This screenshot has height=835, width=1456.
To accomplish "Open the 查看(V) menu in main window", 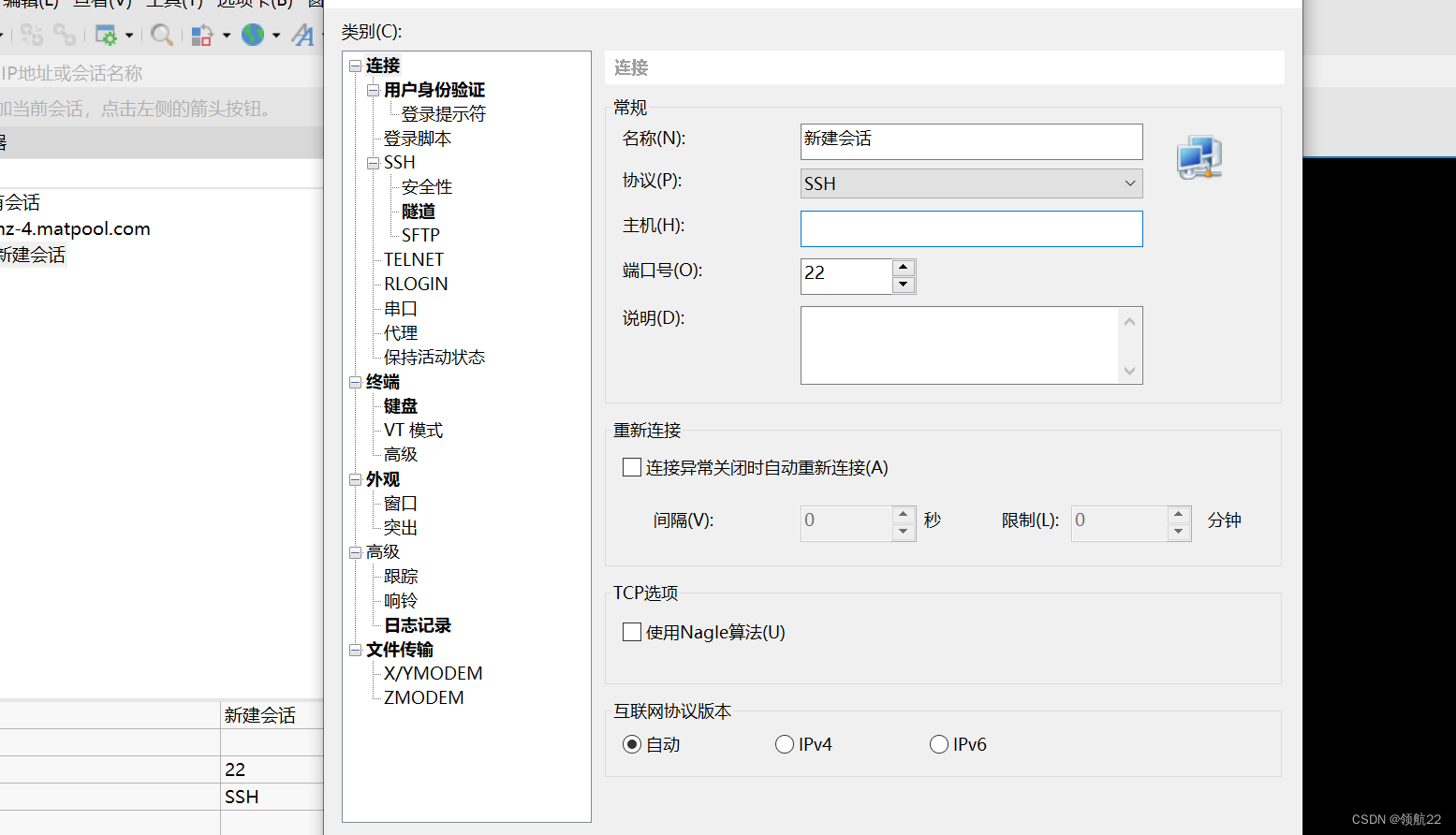I will 103,4.
